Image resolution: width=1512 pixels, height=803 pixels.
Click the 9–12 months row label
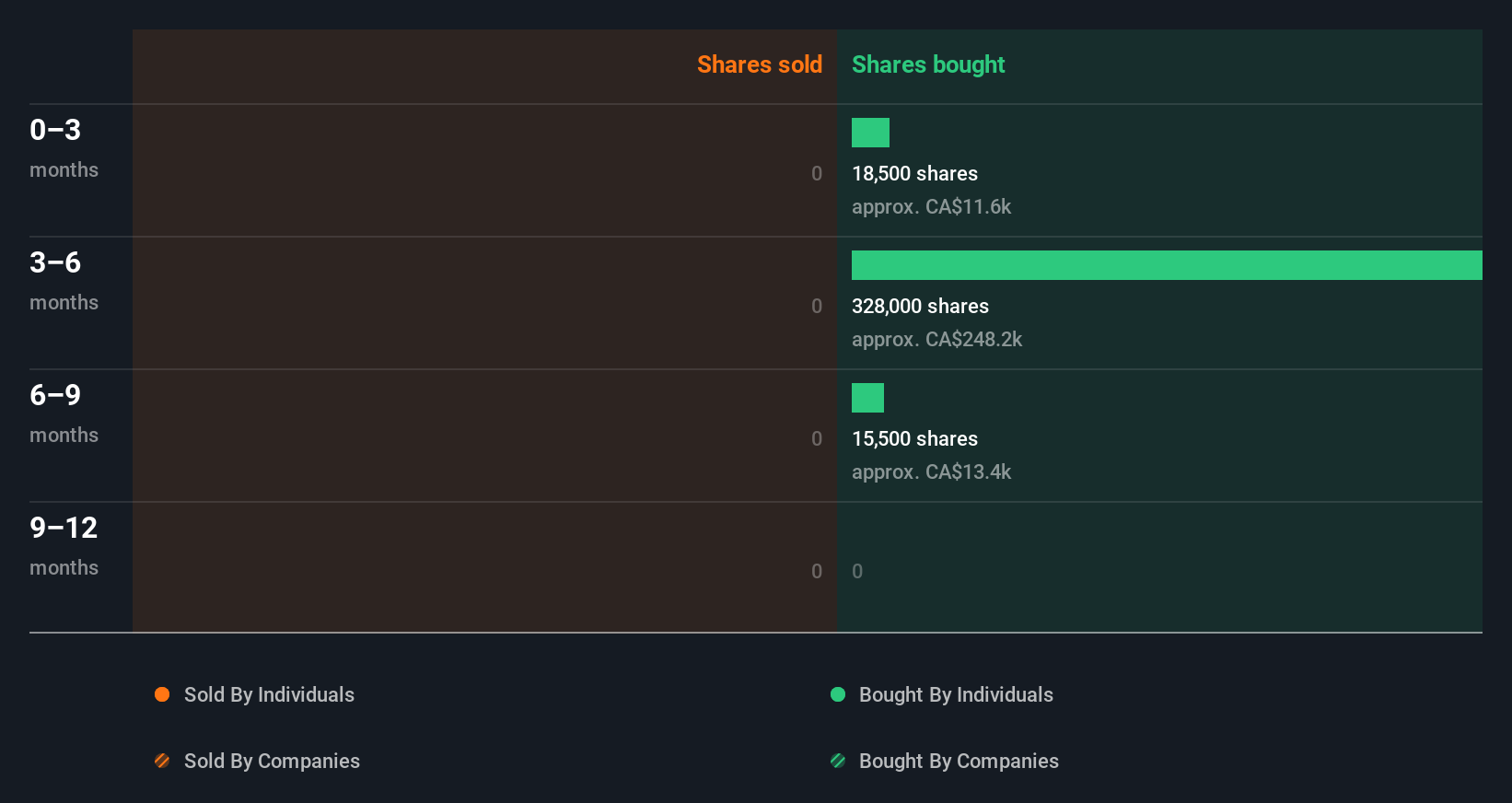[x=64, y=545]
